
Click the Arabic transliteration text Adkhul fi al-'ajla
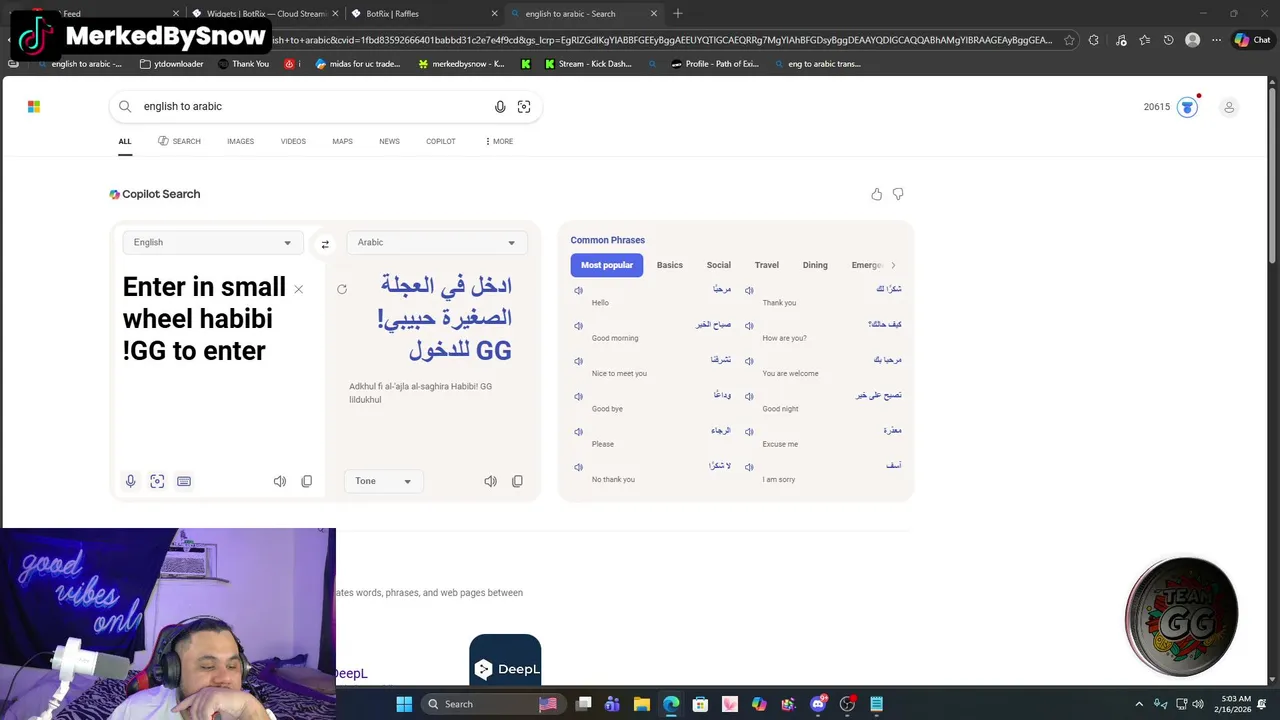pos(420,393)
